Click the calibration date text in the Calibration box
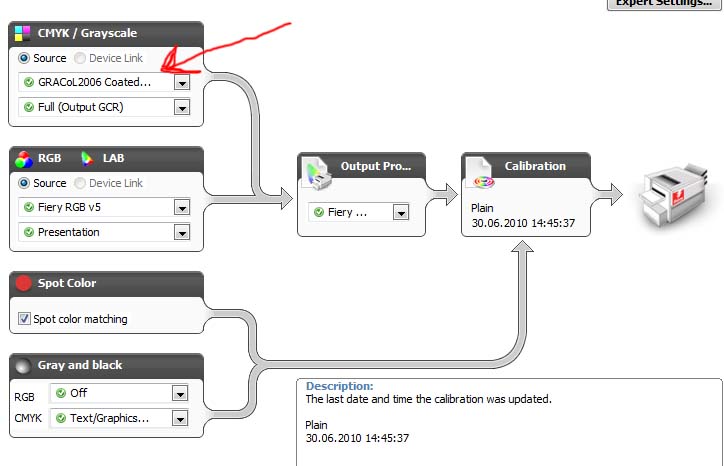The width and height of the screenshot is (724, 466). pos(523,223)
